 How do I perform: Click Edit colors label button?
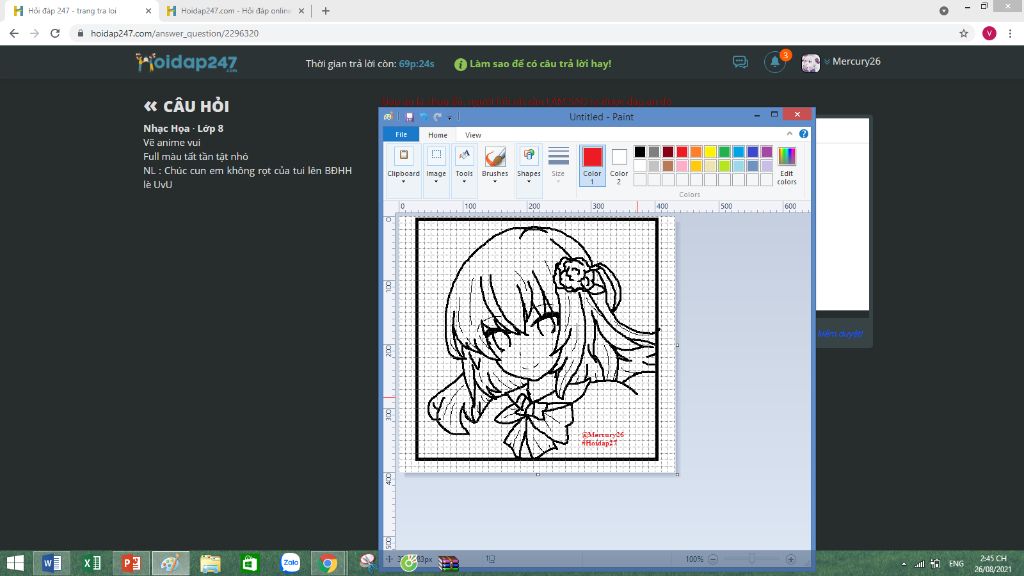click(x=787, y=178)
